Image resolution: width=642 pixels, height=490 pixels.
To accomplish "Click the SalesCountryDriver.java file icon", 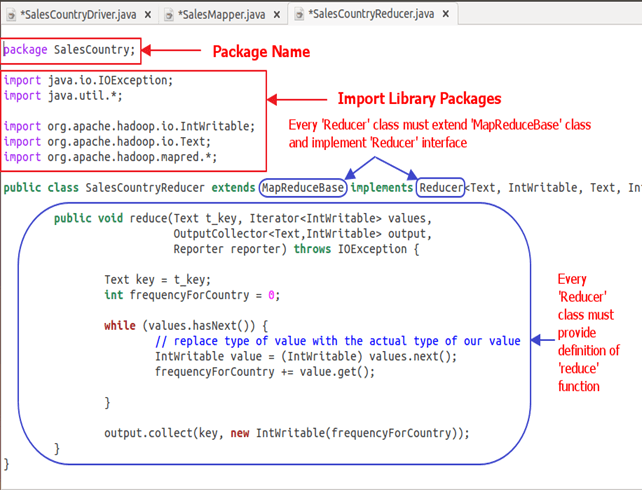I will (10, 14).
